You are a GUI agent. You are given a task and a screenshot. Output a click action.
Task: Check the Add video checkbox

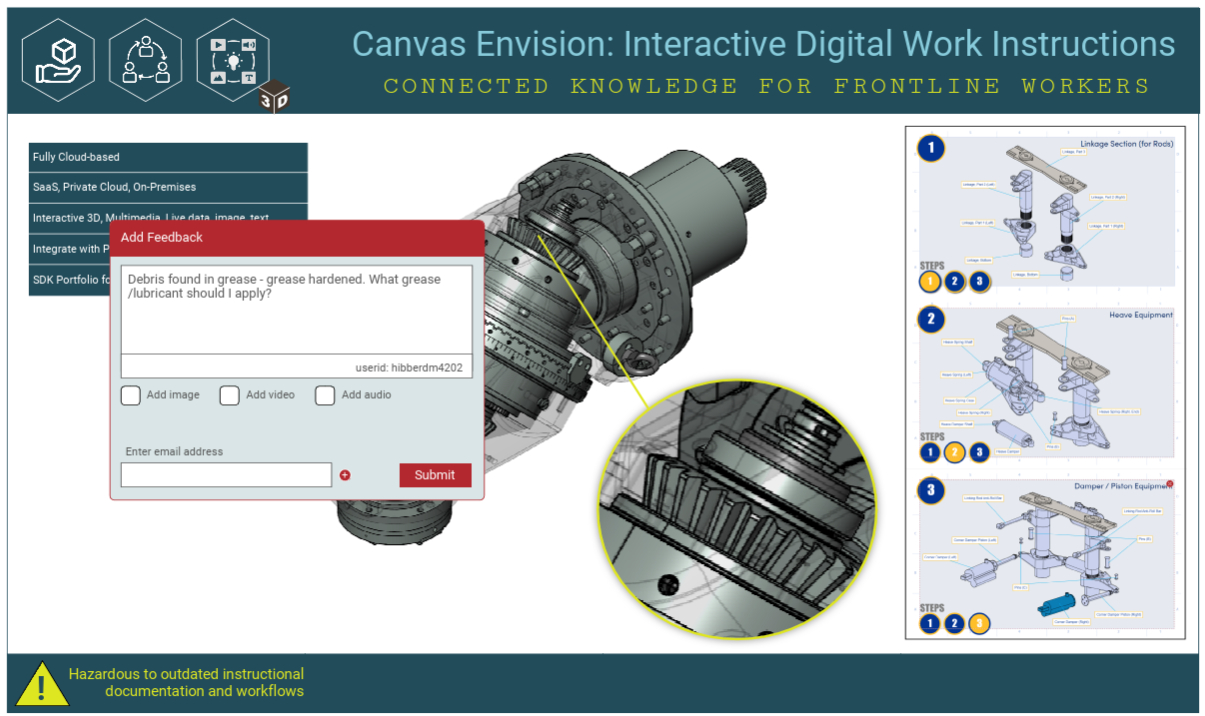click(x=230, y=395)
